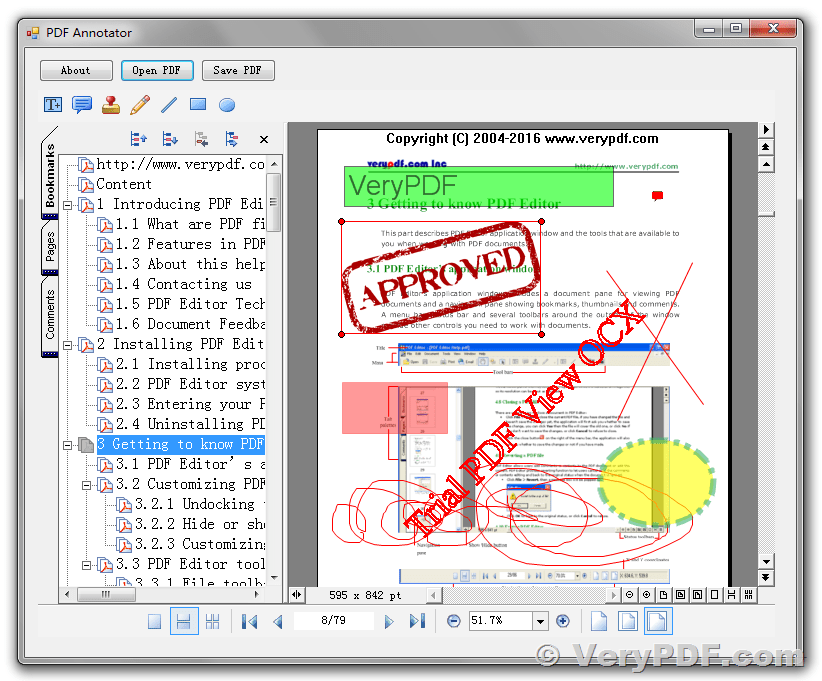Select the ellipse annotation tool

[227, 104]
